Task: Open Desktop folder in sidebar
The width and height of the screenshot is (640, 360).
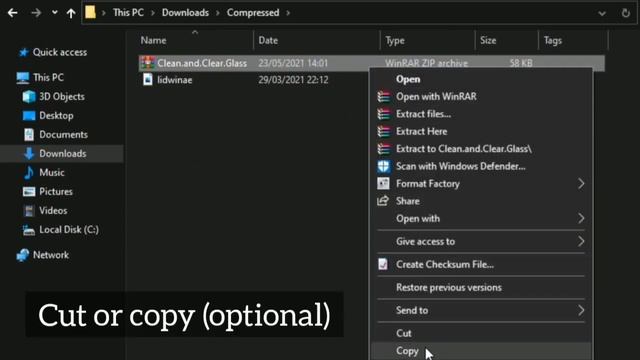Action: click(56, 116)
